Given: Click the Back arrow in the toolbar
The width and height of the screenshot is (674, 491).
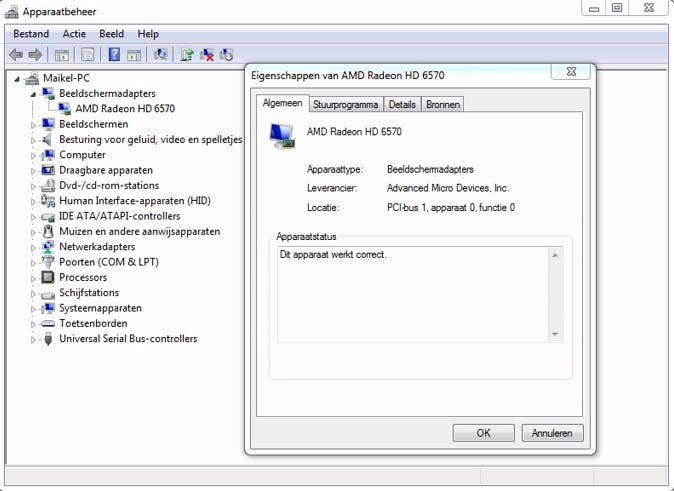Looking at the screenshot, I should tap(16, 55).
